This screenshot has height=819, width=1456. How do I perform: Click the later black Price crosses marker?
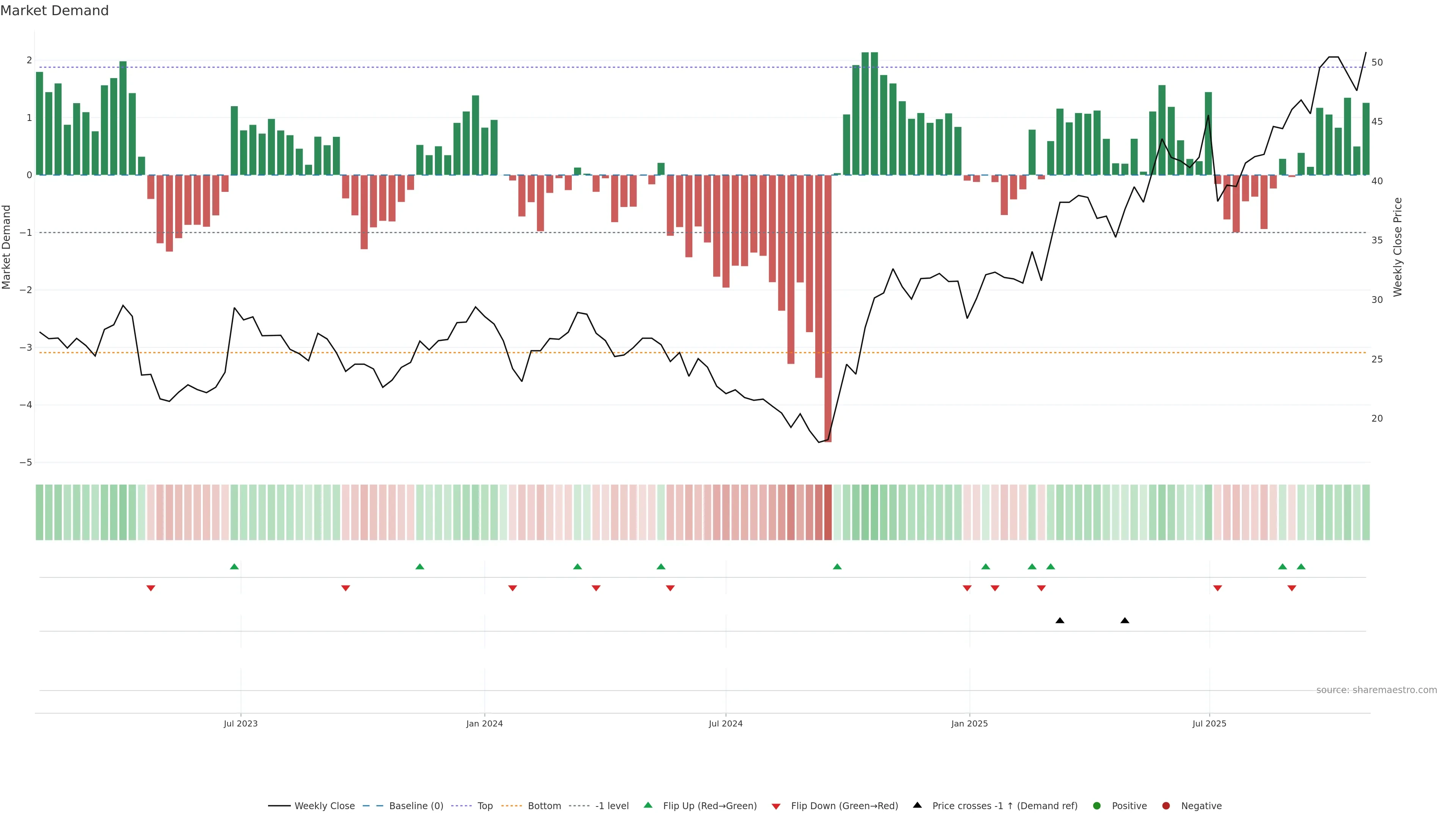point(1125,621)
